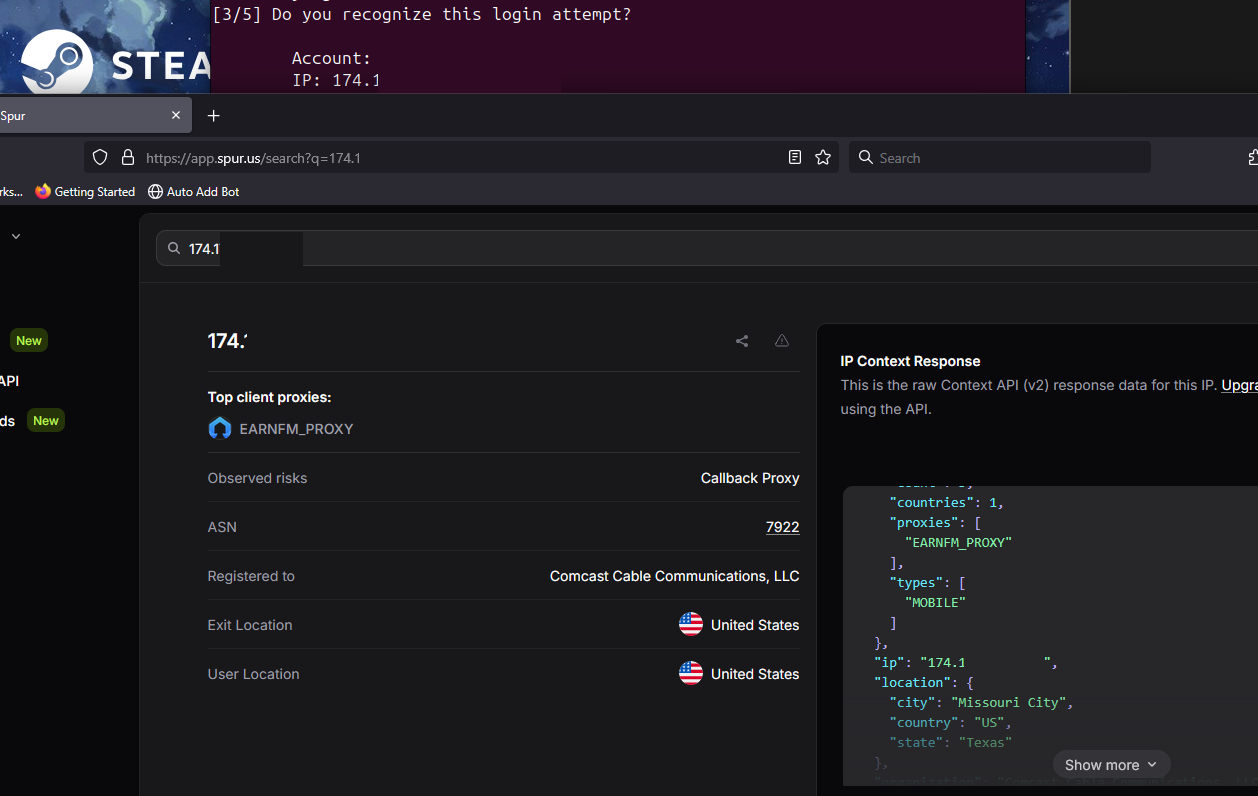Image resolution: width=1258 pixels, height=796 pixels.
Task: Open the Auto Add Bot bookmark
Action: tap(194, 192)
